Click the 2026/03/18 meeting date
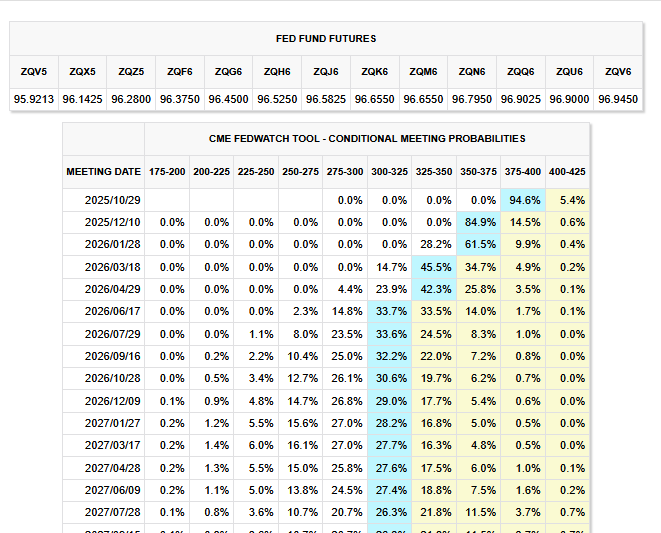The width and height of the screenshot is (661, 533). (113, 266)
